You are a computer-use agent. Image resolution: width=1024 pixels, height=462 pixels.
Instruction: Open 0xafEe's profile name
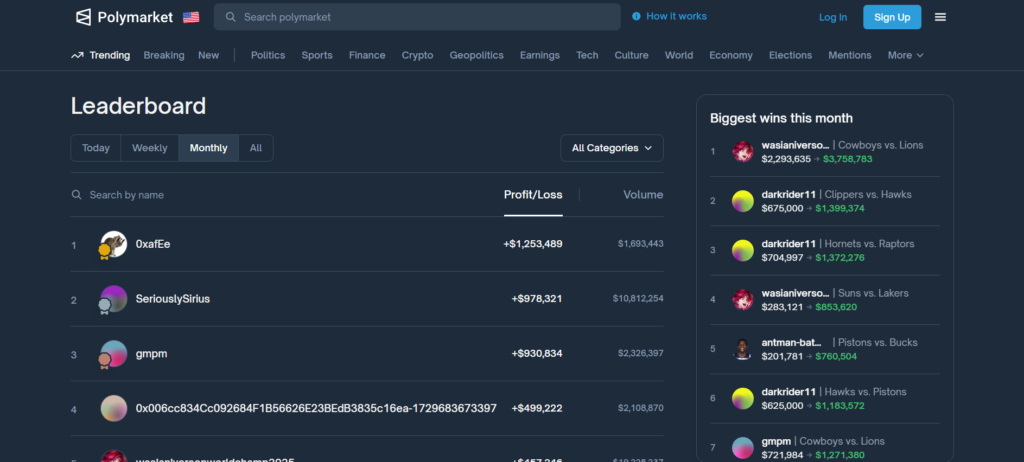coord(153,244)
